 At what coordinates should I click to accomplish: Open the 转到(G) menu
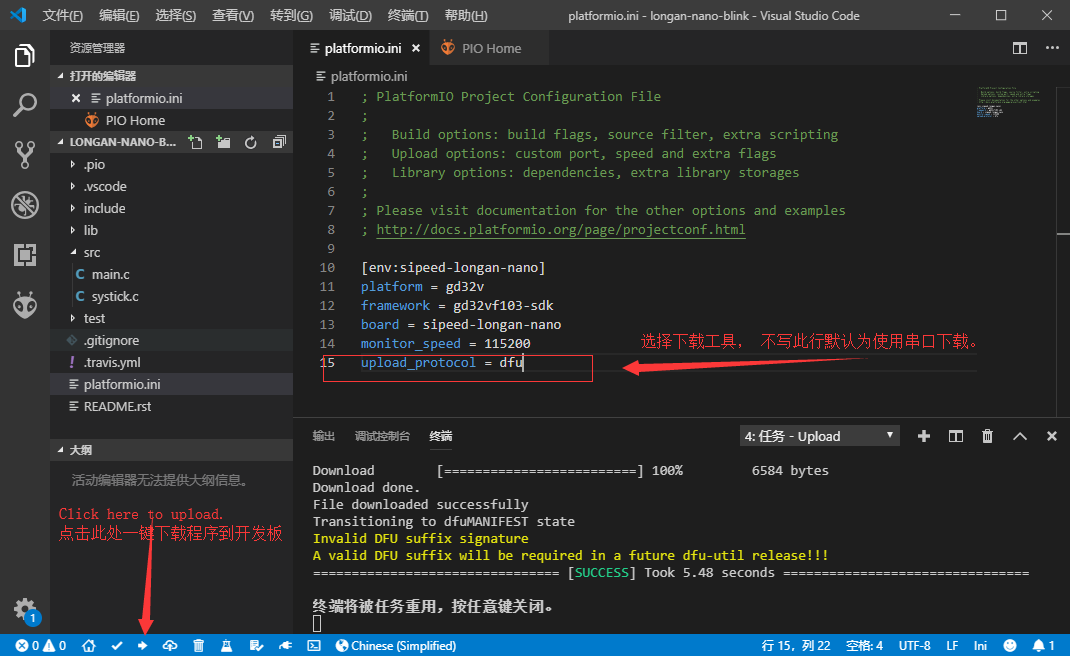pyautogui.click(x=291, y=15)
